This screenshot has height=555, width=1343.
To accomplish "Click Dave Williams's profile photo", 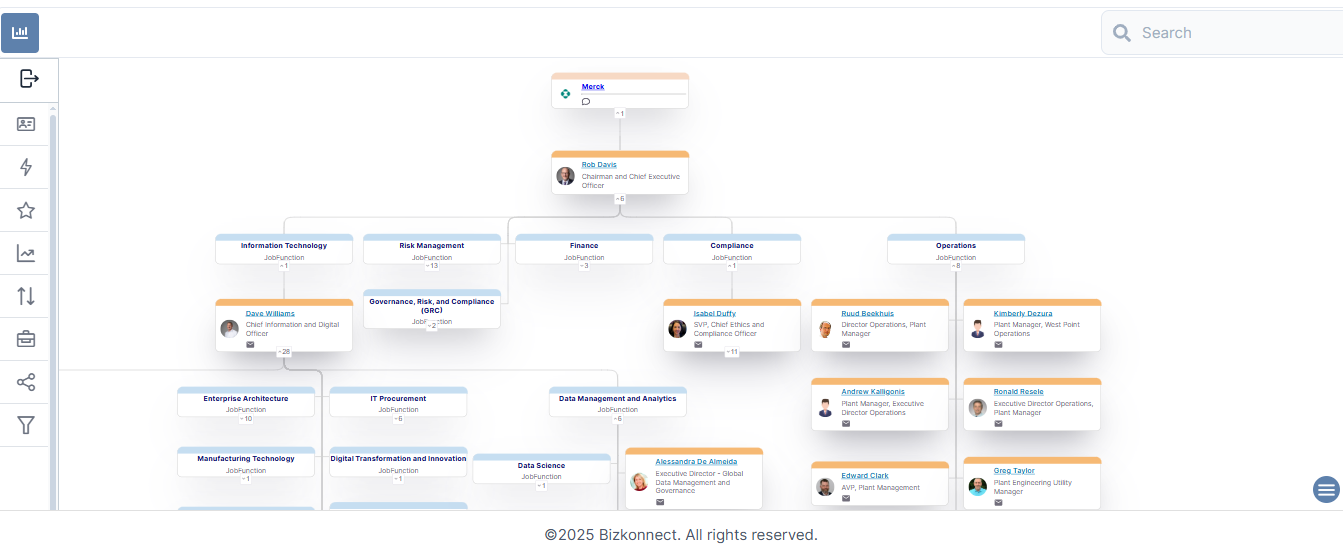I will [230, 329].
